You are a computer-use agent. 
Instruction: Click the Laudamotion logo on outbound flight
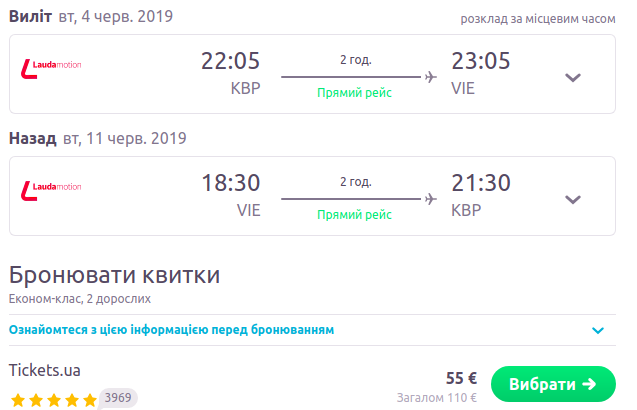pos(51,68)
